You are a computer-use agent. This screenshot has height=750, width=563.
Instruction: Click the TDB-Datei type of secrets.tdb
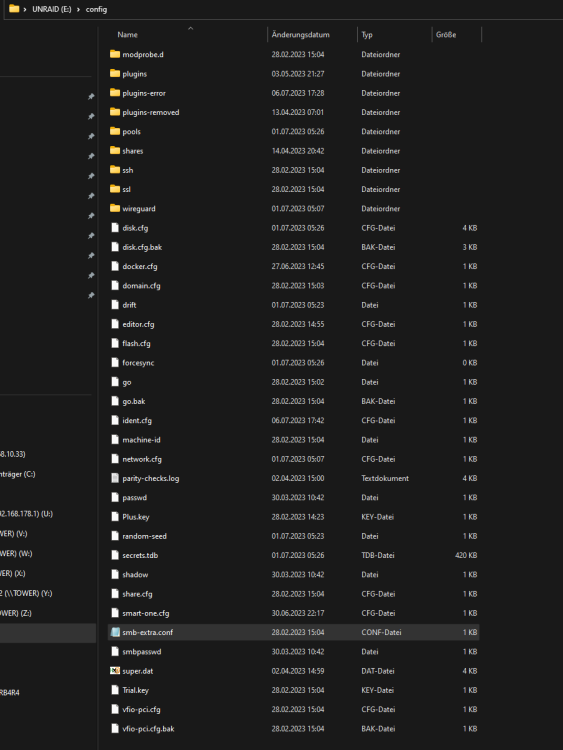pyautogui.click(x=378, y=555)
